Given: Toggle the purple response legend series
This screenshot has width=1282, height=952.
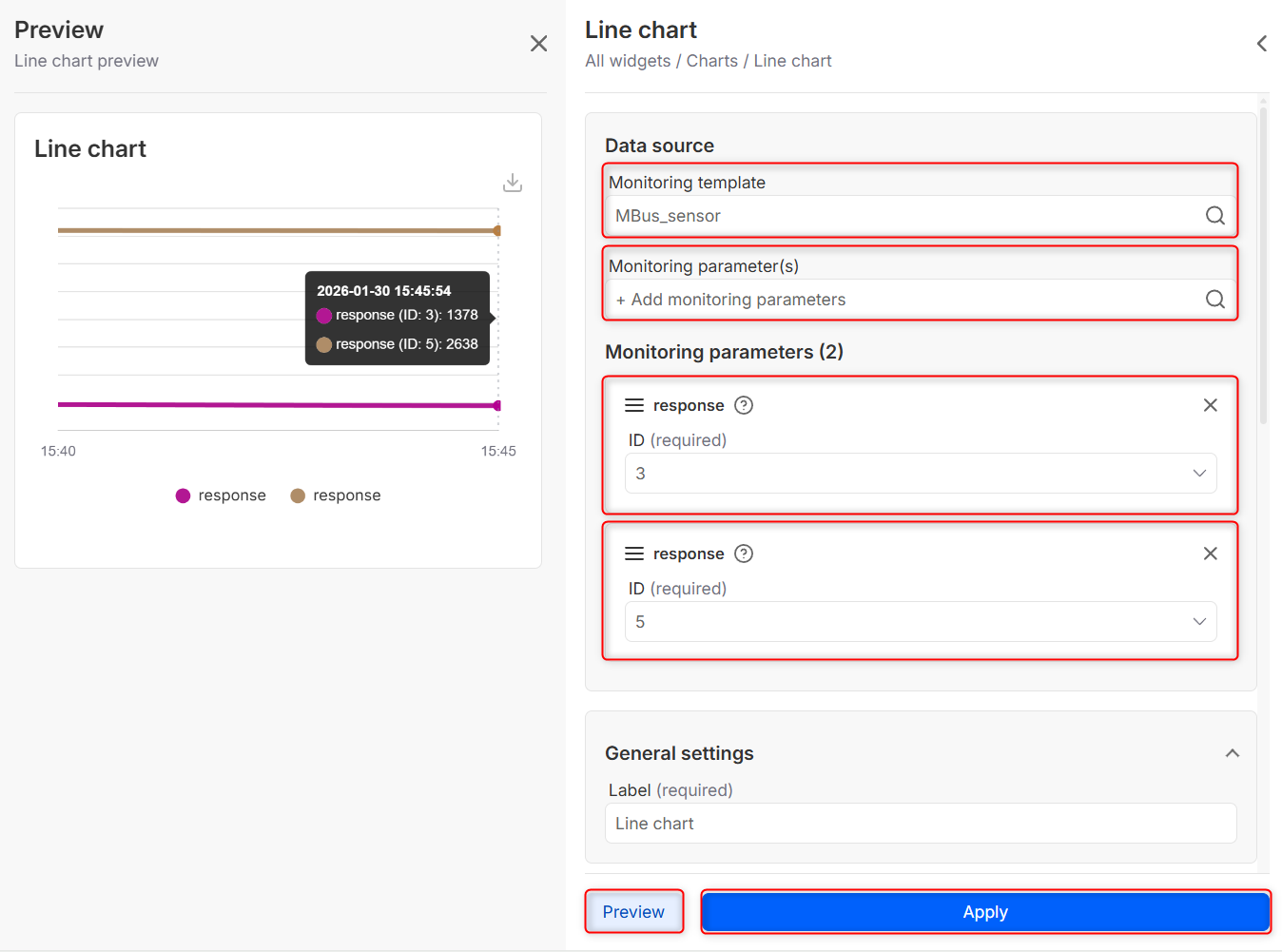Looking at the screenshot, I should 221,495.
